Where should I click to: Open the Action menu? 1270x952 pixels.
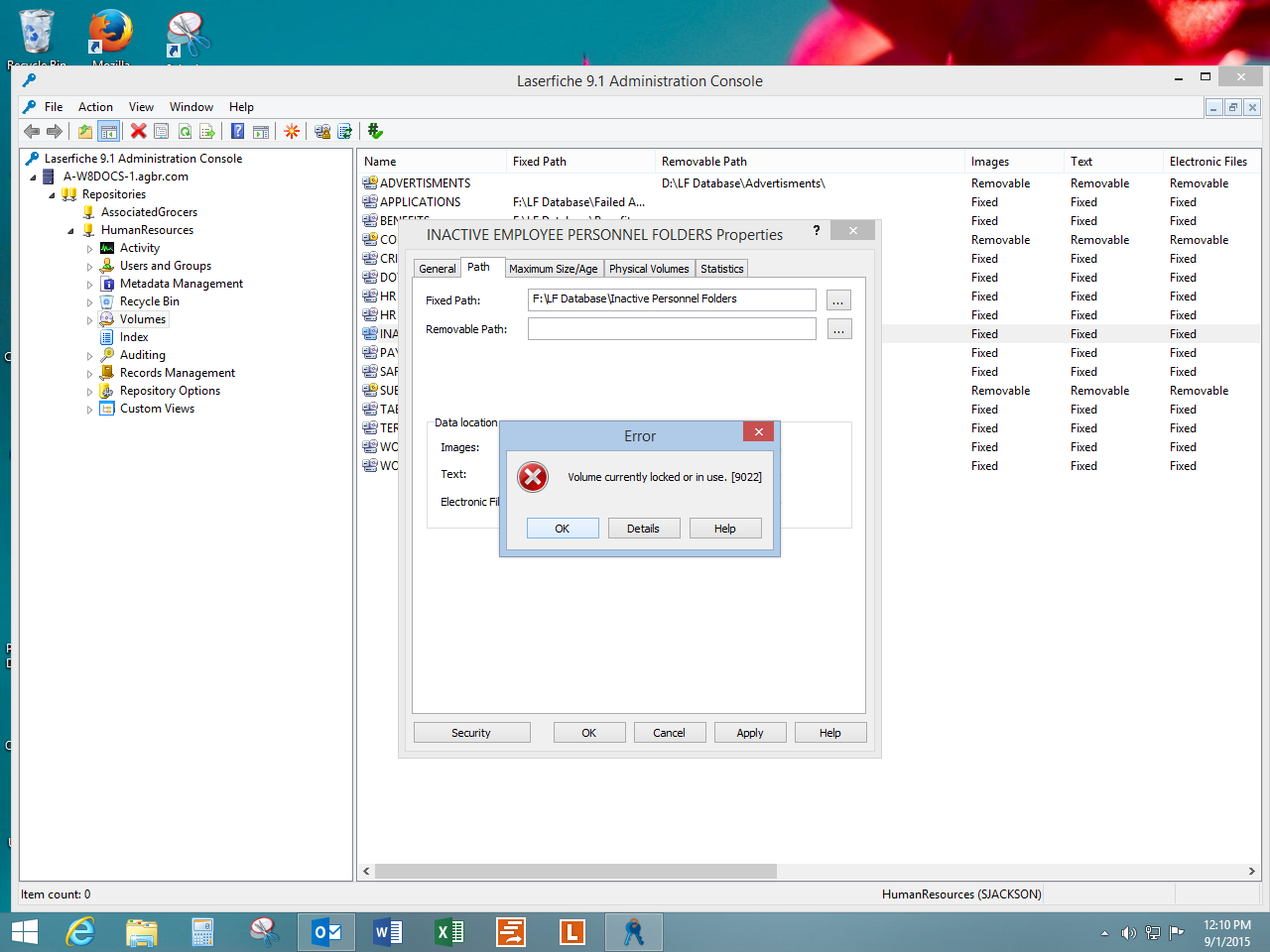(95, 107)
